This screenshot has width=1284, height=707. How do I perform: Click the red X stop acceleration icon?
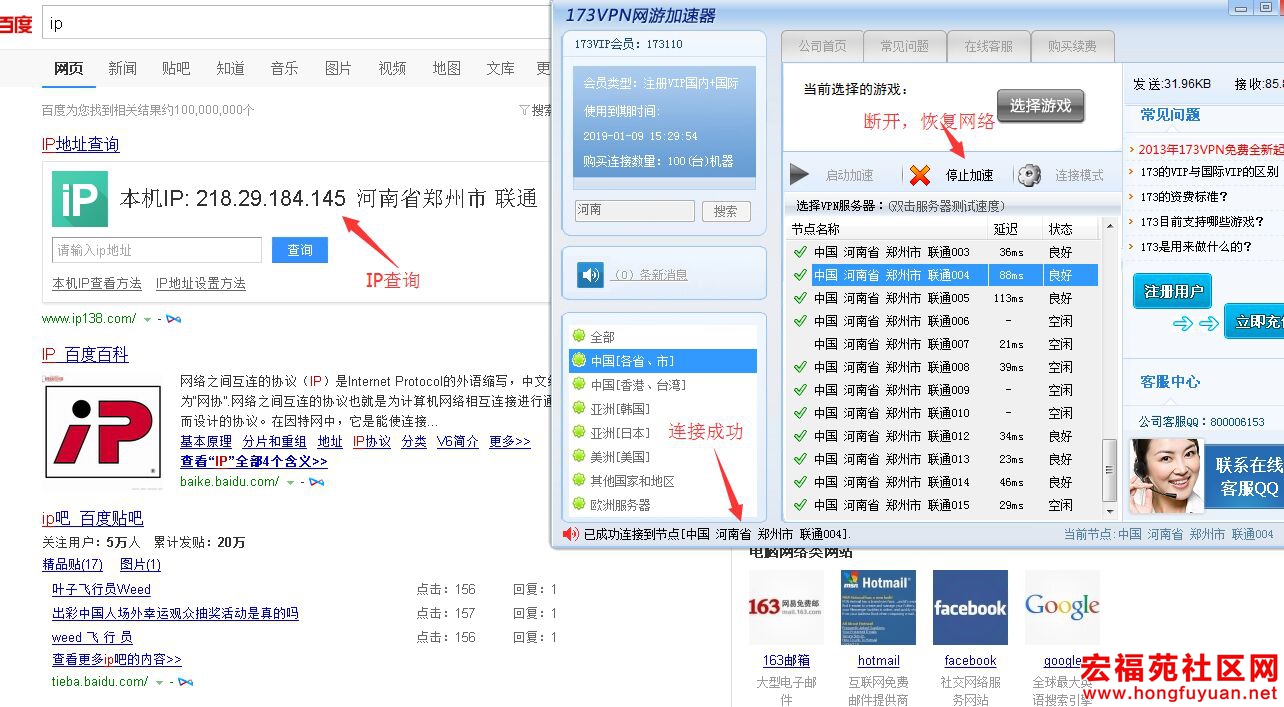tap(920, 176)
